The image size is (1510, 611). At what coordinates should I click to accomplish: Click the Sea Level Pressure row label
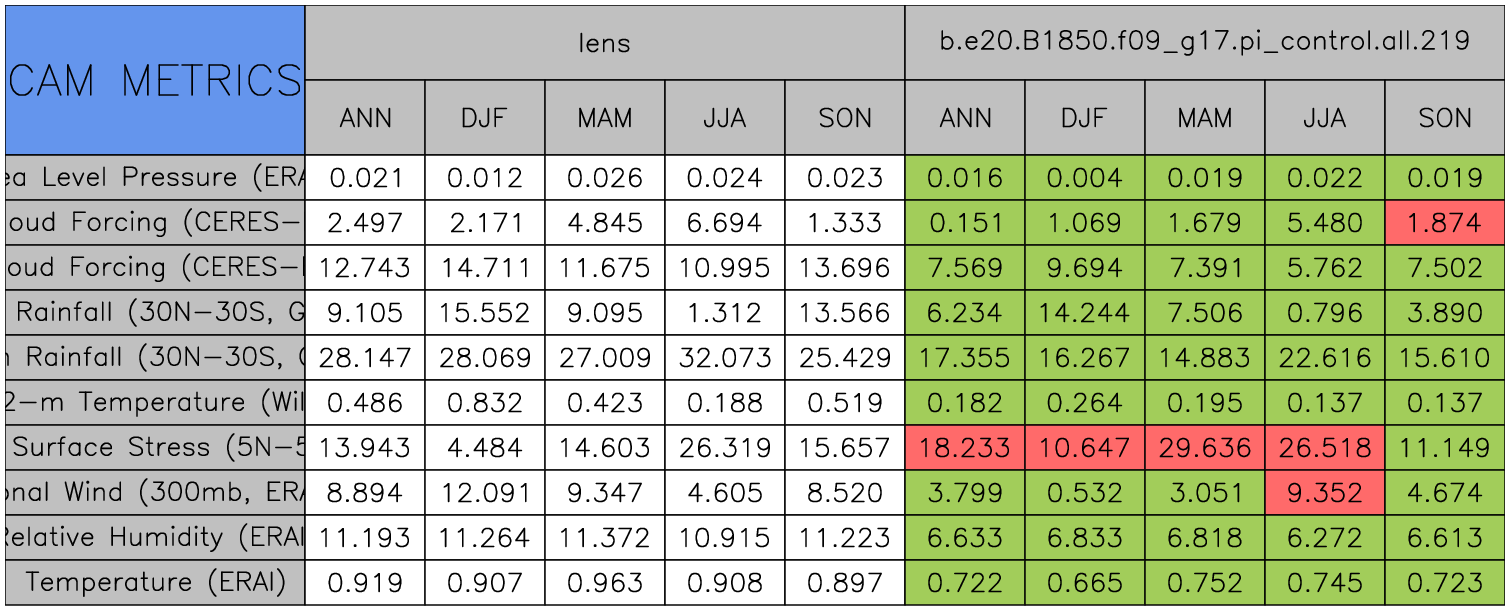pos(155,178)
